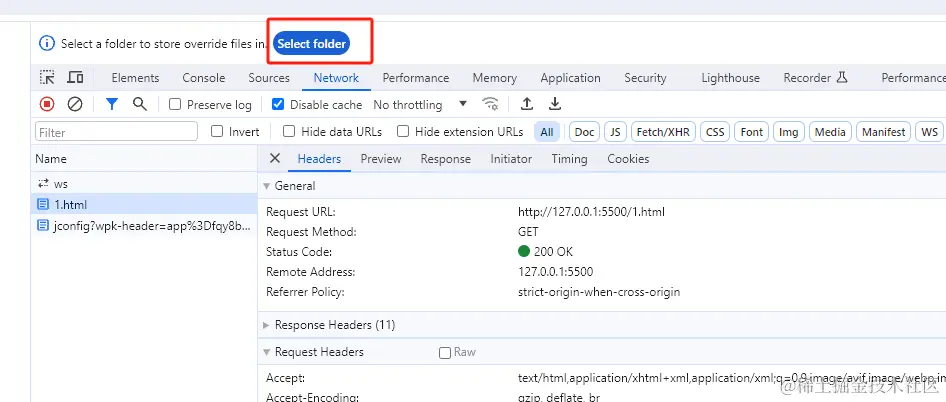This screenshot has width=946, height=402.
Task: Open the Performance tab
Action: pos(416,78)
